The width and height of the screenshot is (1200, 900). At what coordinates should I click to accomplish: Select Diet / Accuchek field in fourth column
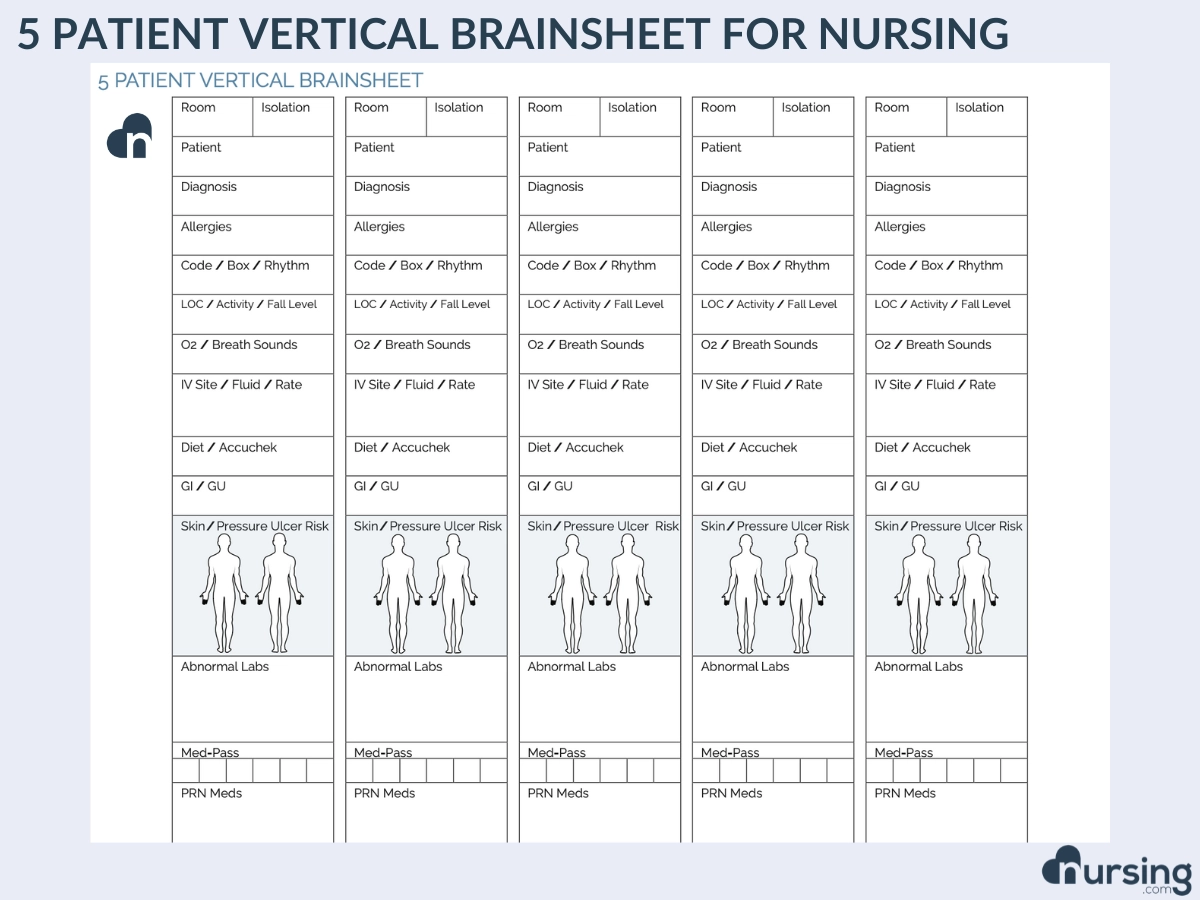click(x=773, y=456)
